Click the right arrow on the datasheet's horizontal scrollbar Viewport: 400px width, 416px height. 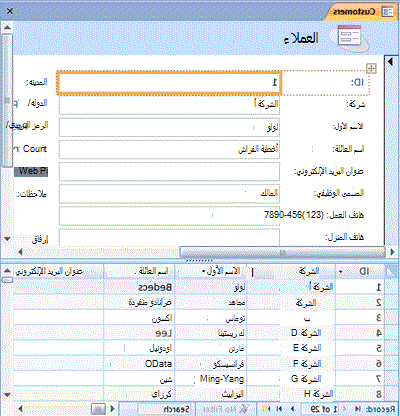pos(113,409)
